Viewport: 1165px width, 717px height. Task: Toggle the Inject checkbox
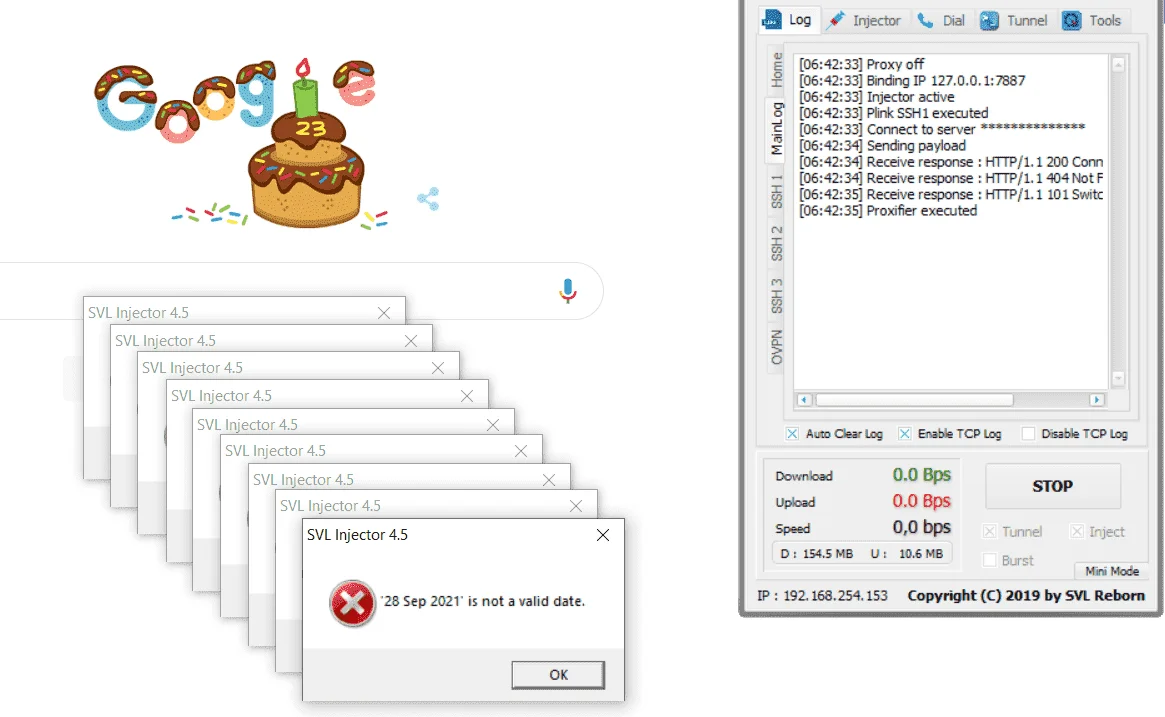(1077, 531)
